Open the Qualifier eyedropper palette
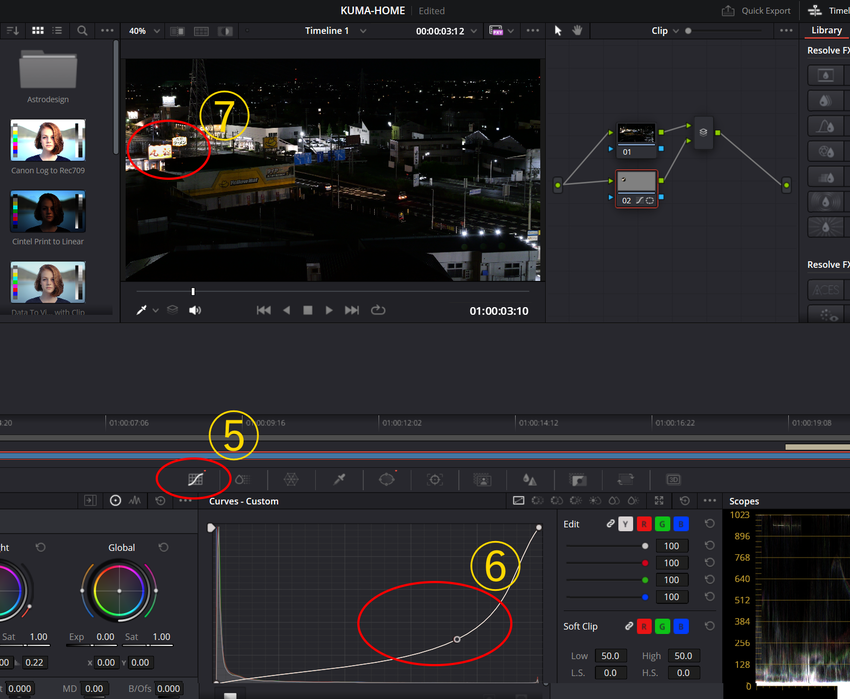Viewport: 850px width, 699px height. pos(339,479)
